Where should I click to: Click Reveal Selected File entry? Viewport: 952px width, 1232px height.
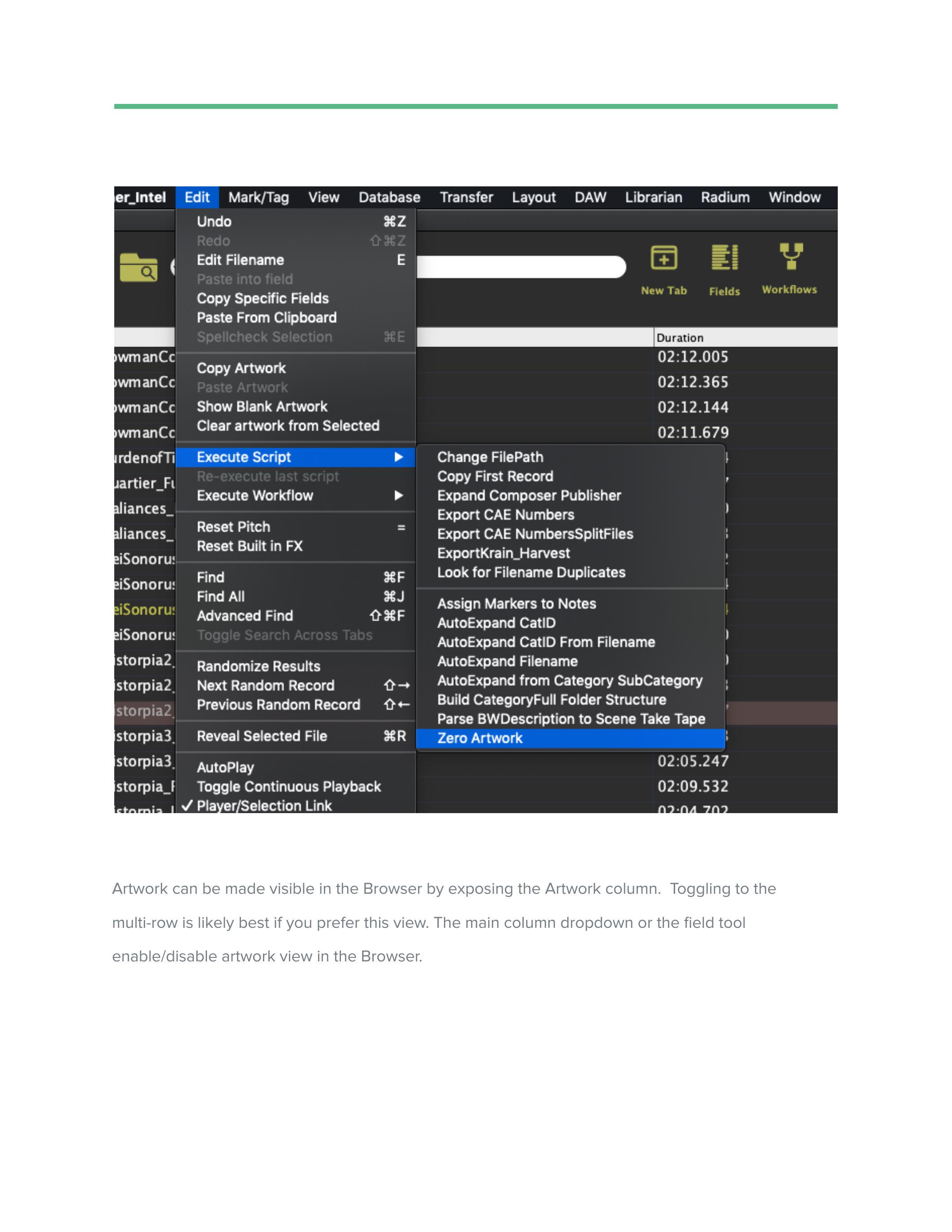point(262,736)
